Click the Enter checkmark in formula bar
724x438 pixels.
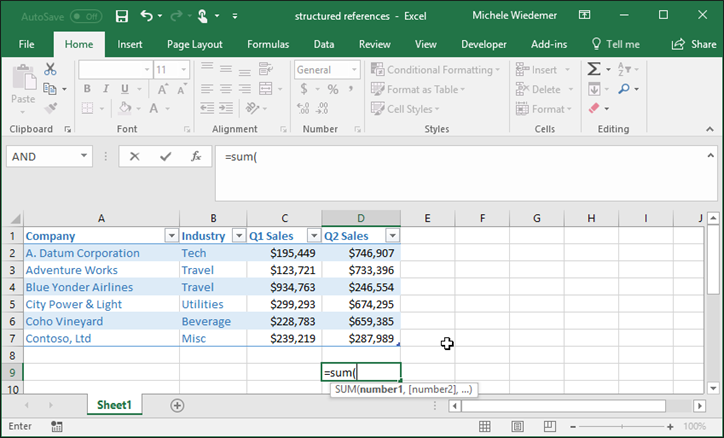[x=165, y=156]
